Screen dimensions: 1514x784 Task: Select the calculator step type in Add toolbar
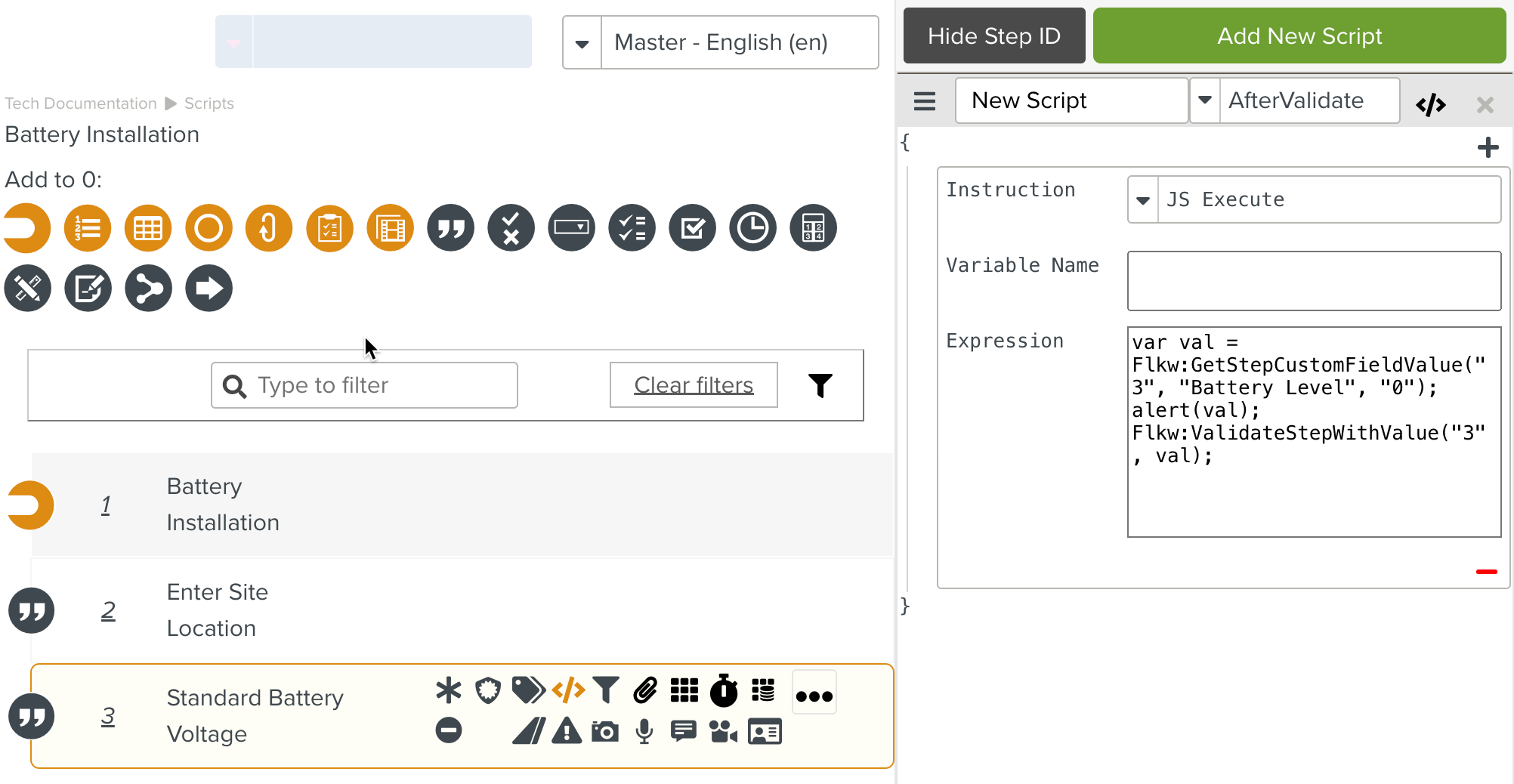tap(813, 227)
